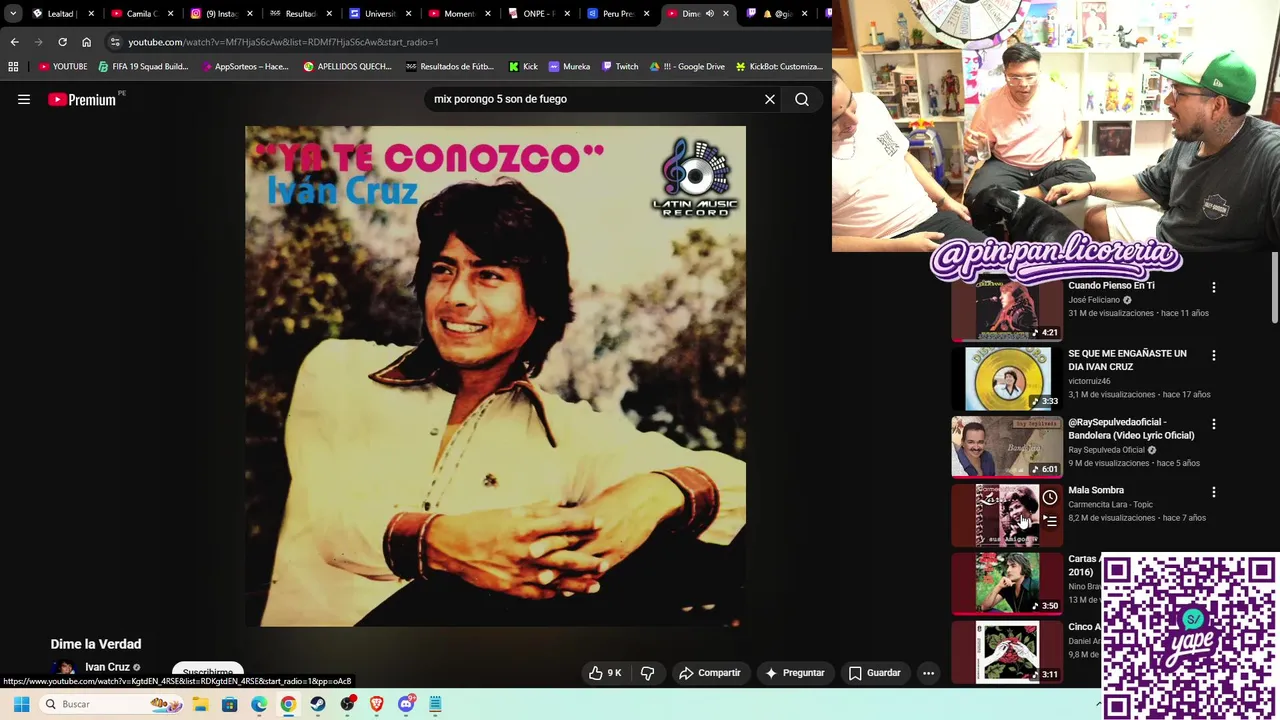Open options for SE QUE ME ENGAÑASTE
The height and width of the screenshot is (720, 1280).
tap(1214, 355)
